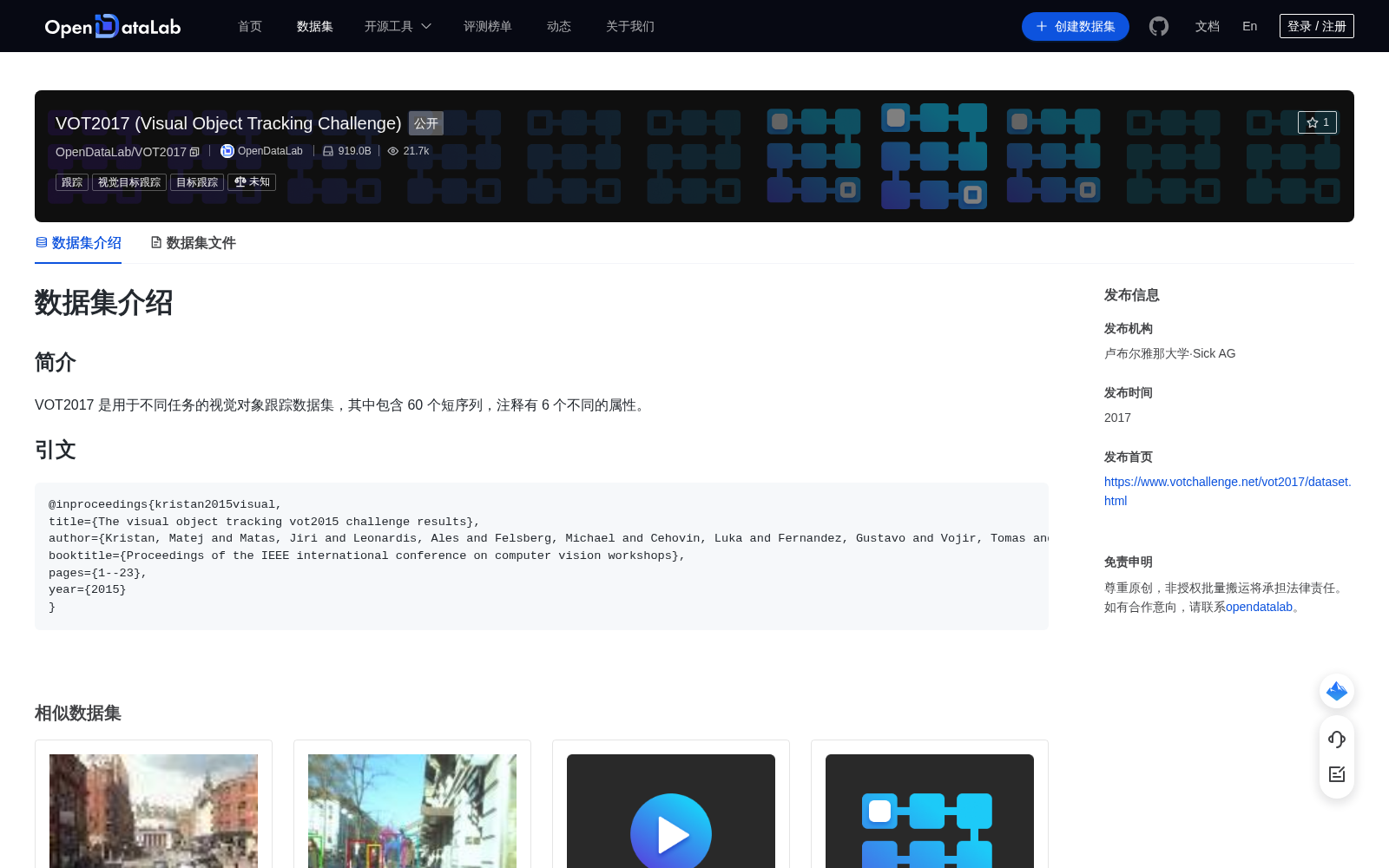The width and height of the screenshot is (1389, 868).
Task: Open the OpenDataLab logo home link
Action: pos(113,26)
